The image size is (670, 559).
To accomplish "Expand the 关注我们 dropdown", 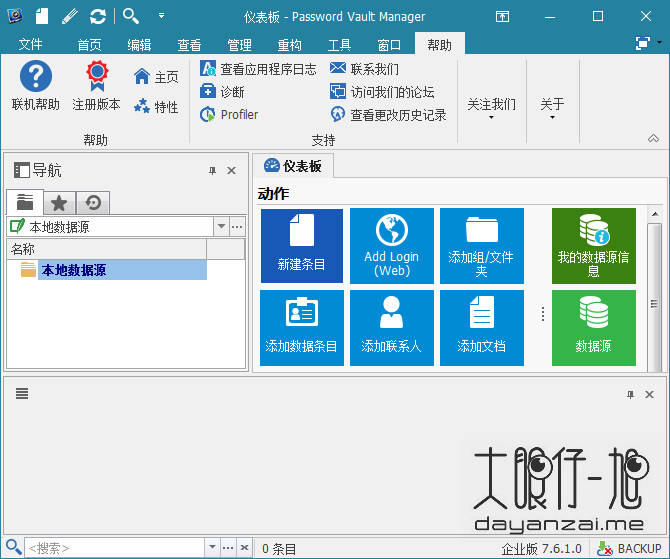I will (x=491, y=108).
